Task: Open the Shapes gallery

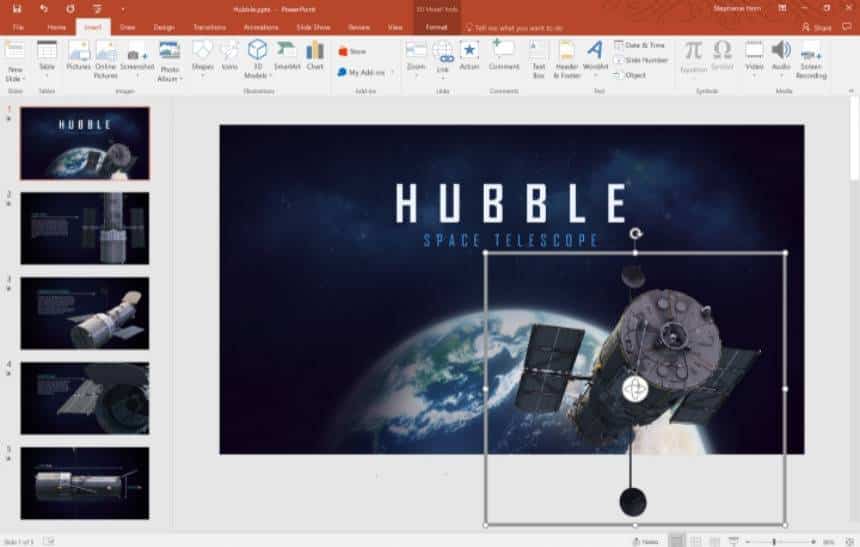Action: [x=202, y=59]
